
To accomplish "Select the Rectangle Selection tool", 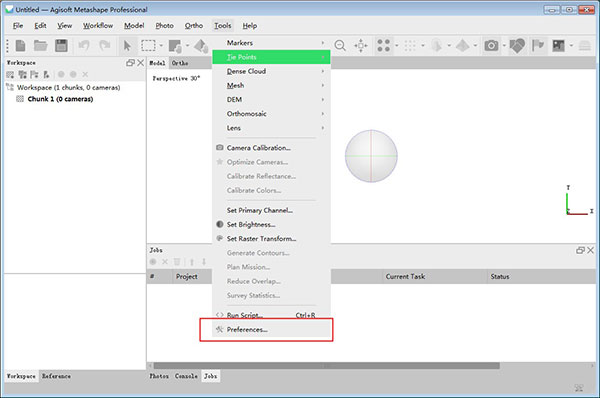I will tap(148, 46).
